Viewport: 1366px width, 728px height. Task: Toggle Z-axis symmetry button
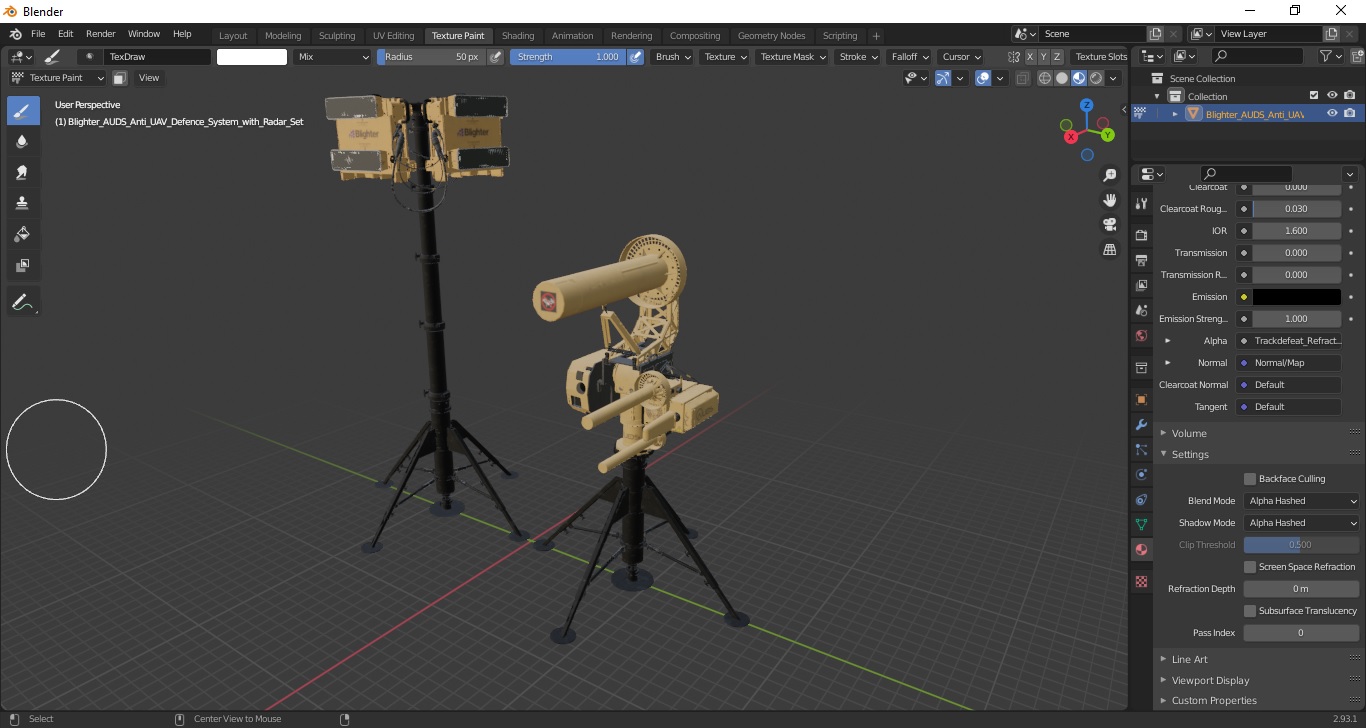point(1057,57)
